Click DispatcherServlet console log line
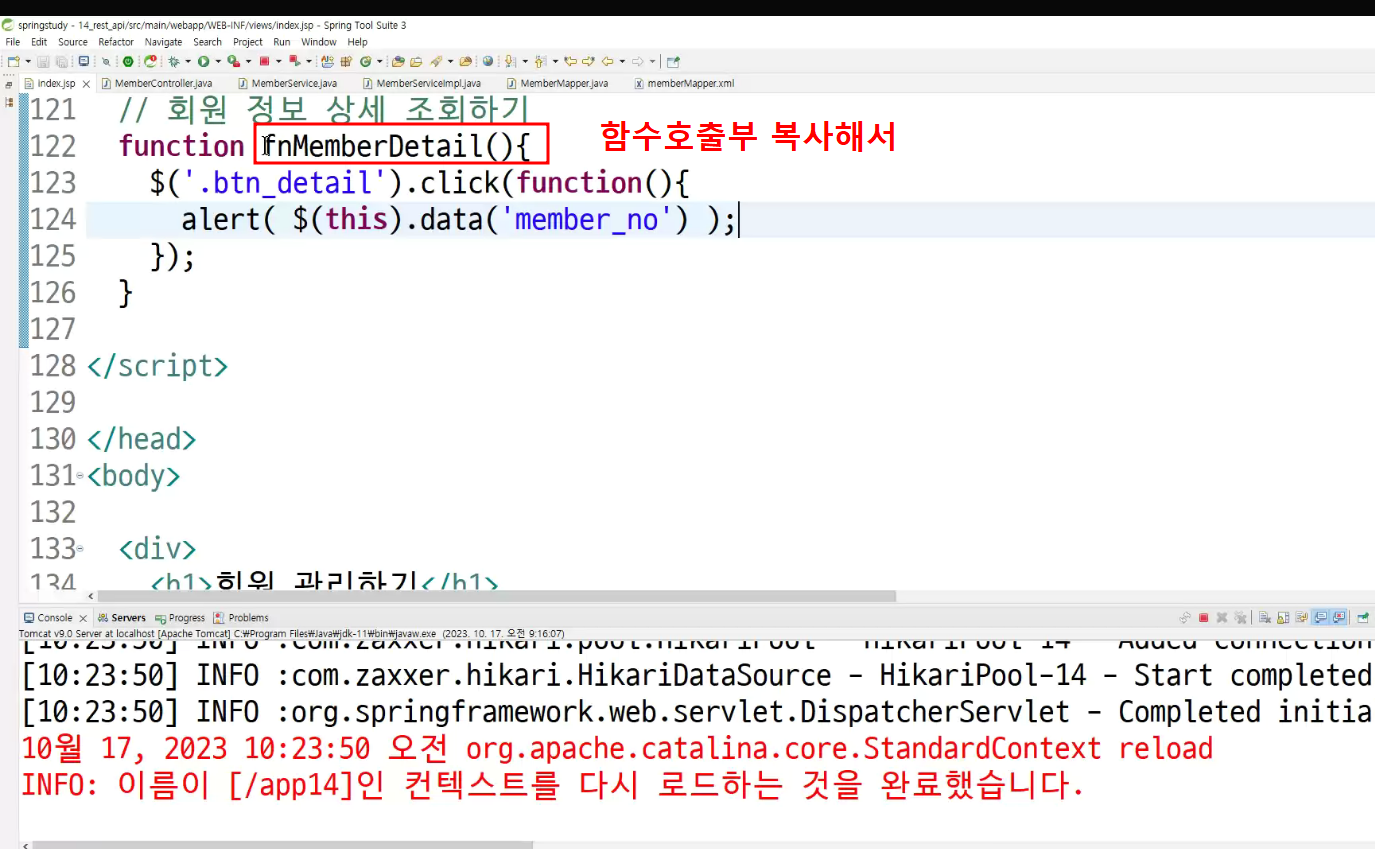This screenshot has height=849, width=1375. pyautogui.click(x=697, y=712)
